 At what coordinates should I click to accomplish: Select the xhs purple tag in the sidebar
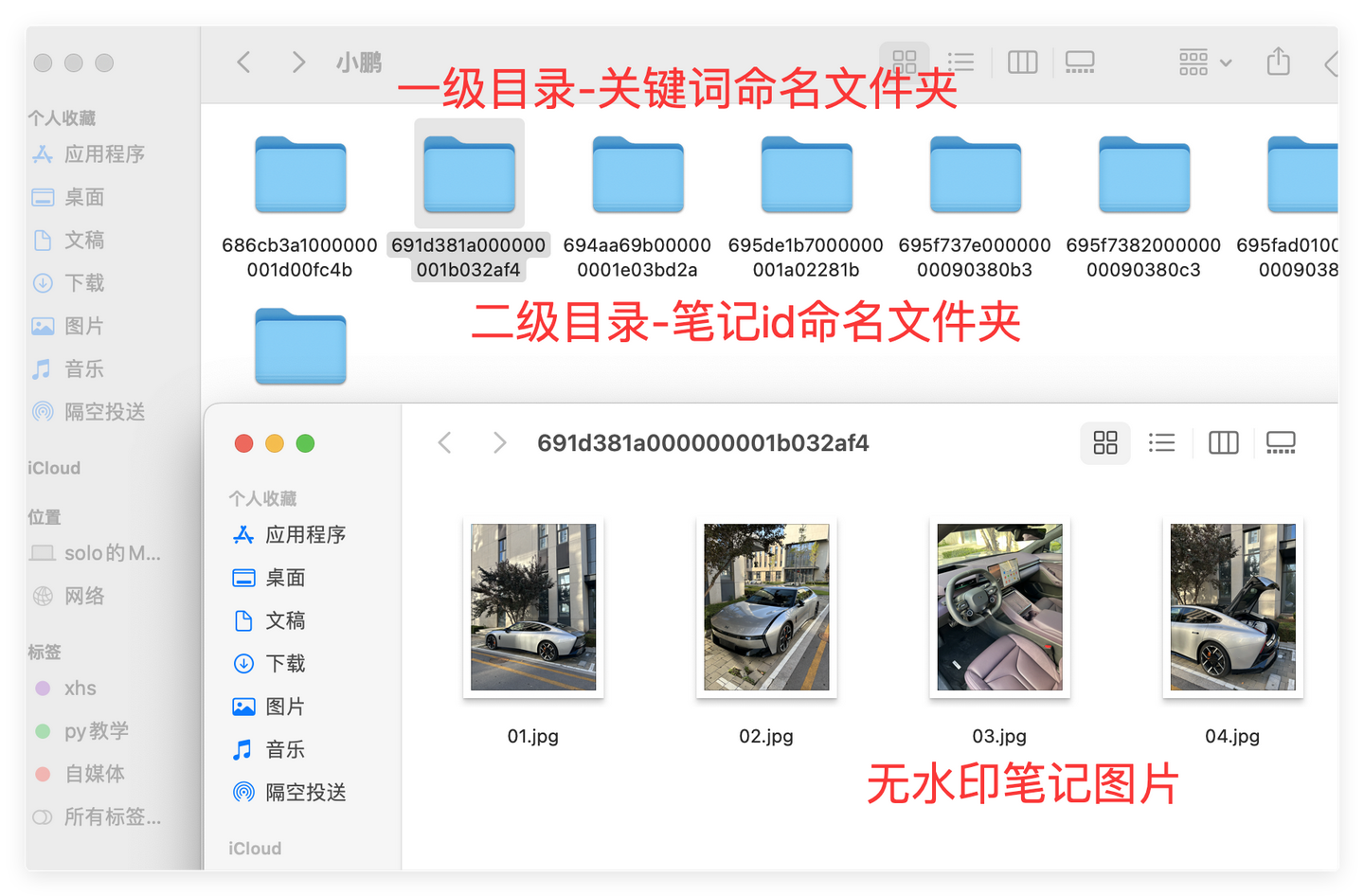pyautogui.click(x=80, y=689)
